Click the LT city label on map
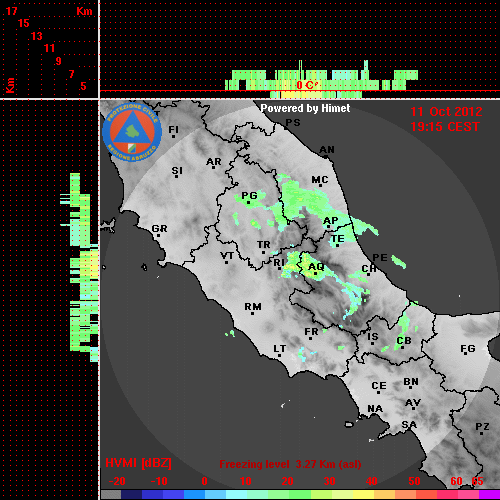This screenshot has width=500, height=500. [280, 349]
